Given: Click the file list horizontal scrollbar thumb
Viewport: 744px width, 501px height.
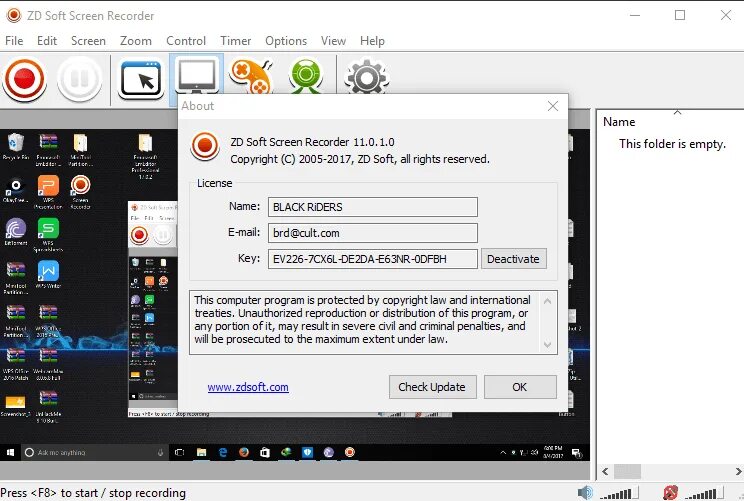Looking at the screenshot, I should pos(627,472).
